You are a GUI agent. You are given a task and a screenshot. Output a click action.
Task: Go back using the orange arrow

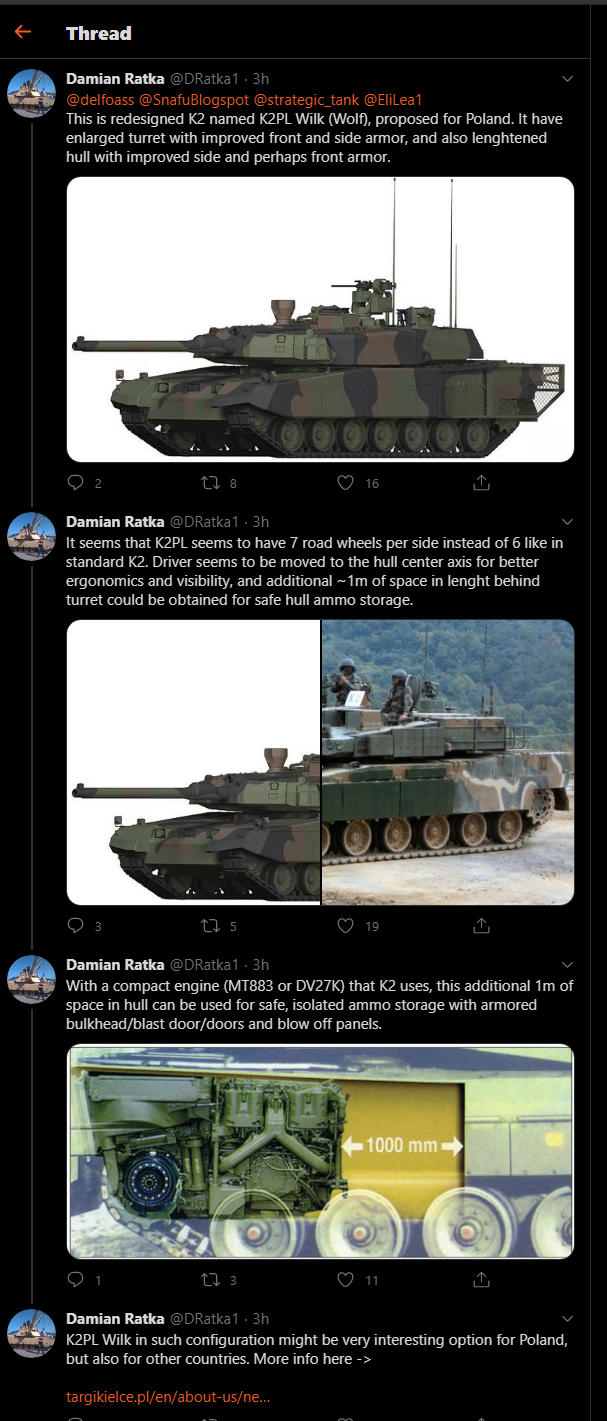(23, 32)
